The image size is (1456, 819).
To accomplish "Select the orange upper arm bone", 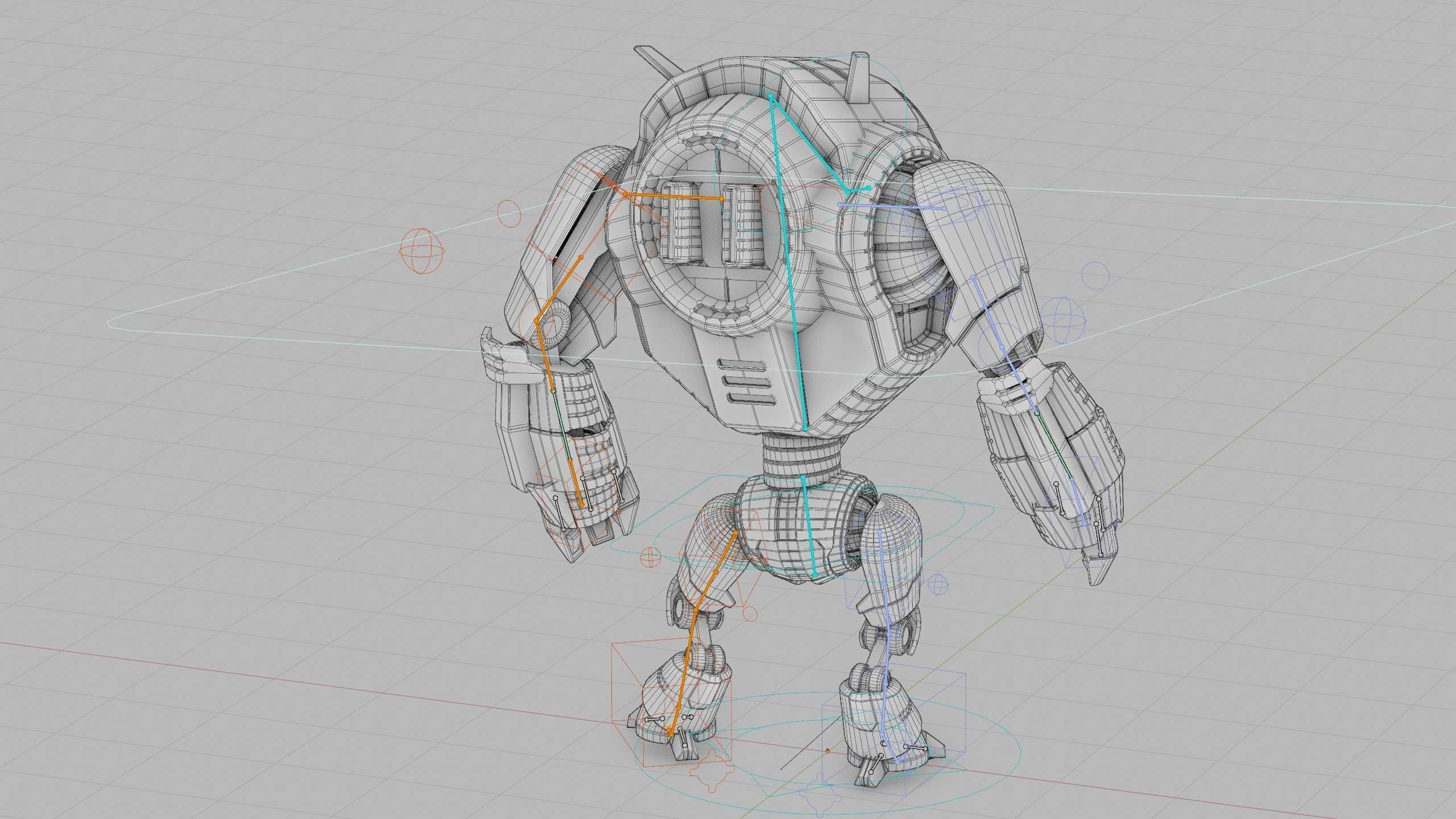I will pos(558,289).
